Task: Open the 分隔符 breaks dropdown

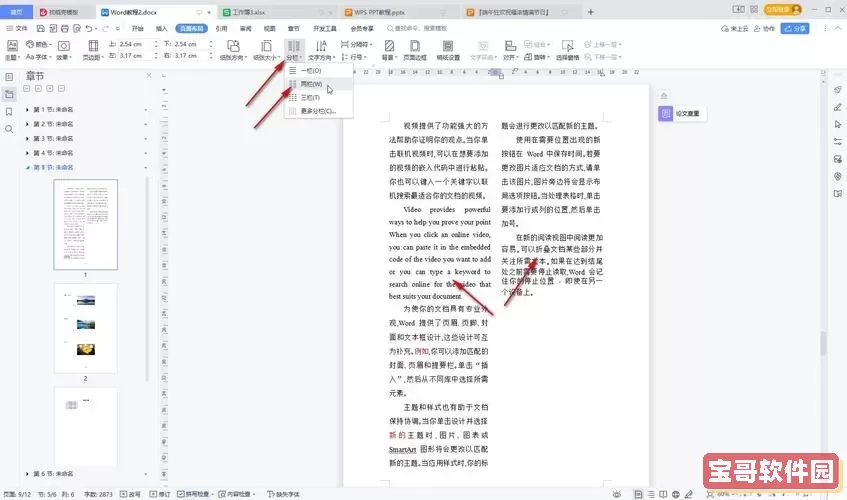Action: [x=357, y=44]
